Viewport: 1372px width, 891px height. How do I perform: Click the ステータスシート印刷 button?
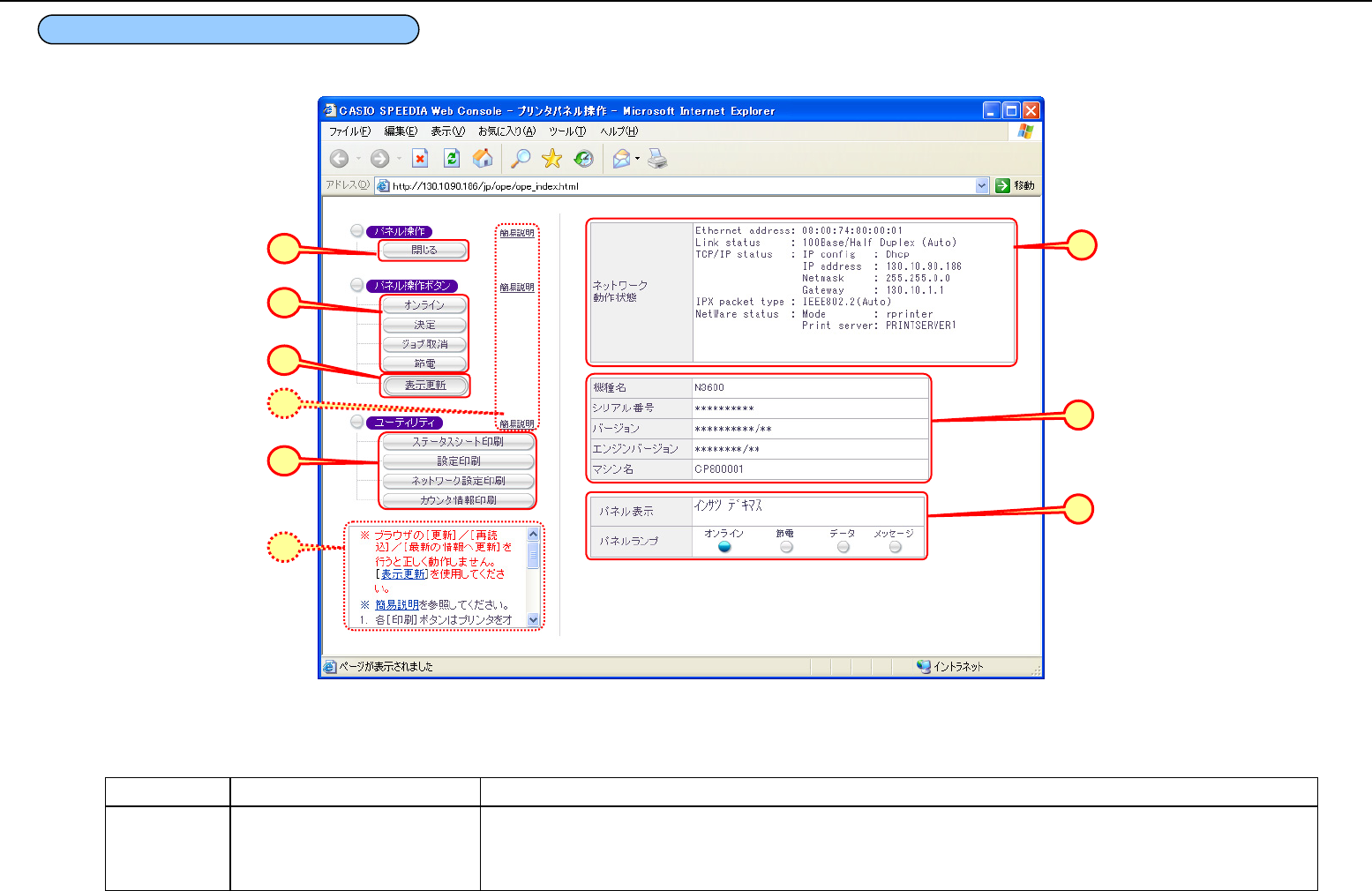click(x=458, y=442)
